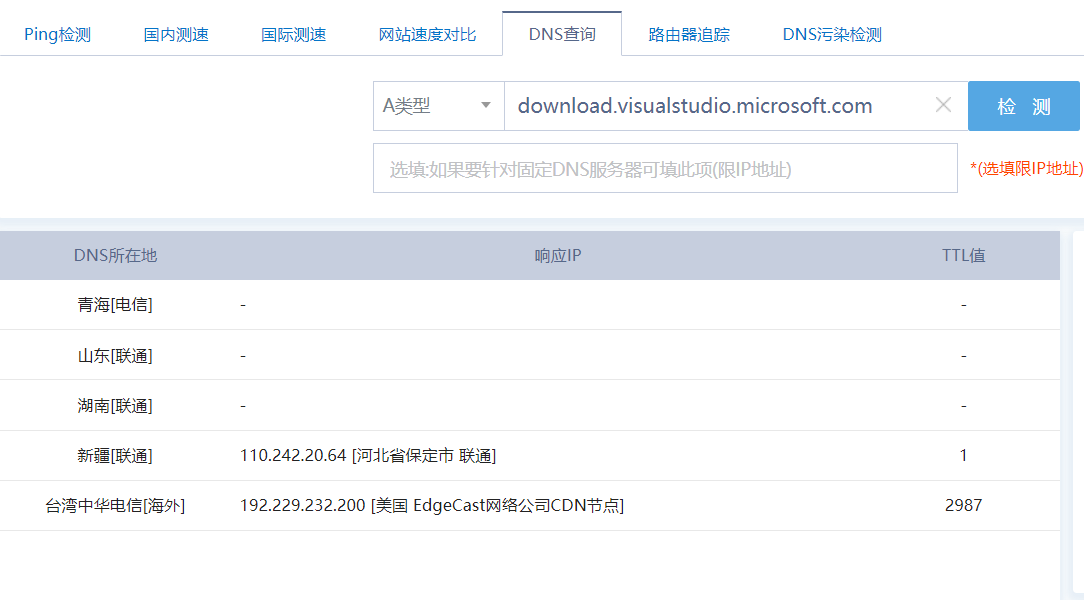Open the Ping检测 tab
This screenshot has width=1084, height=600.
click(x=57, y=35)
